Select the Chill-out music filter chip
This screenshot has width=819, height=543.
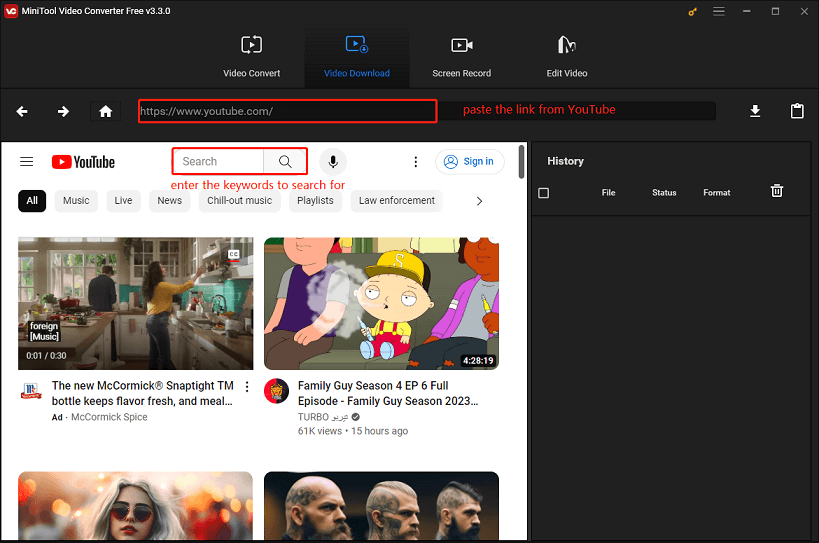coord(240,200)
